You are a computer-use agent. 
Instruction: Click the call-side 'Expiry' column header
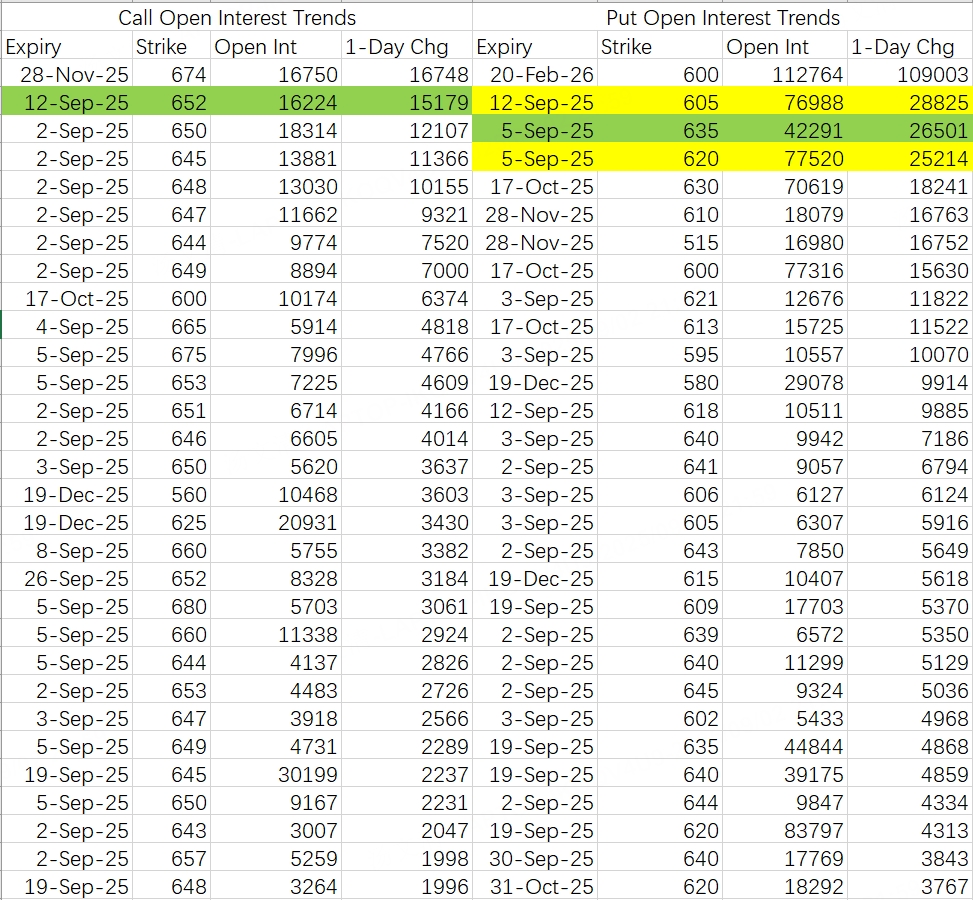[67, 47]
